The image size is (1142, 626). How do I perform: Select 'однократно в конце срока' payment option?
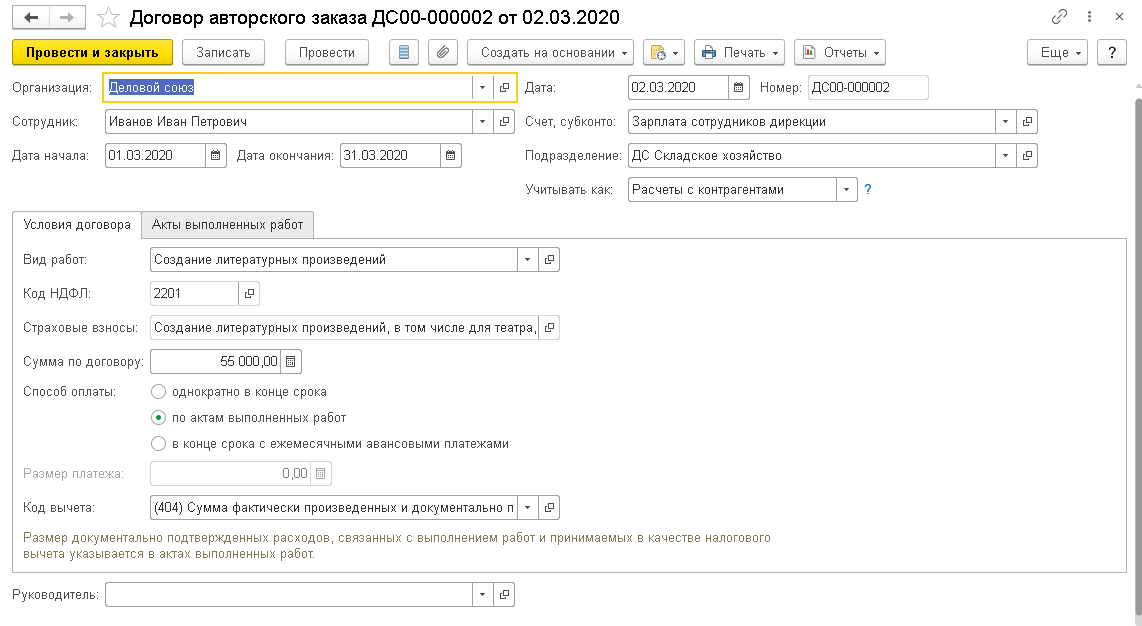tap(158, 392)
